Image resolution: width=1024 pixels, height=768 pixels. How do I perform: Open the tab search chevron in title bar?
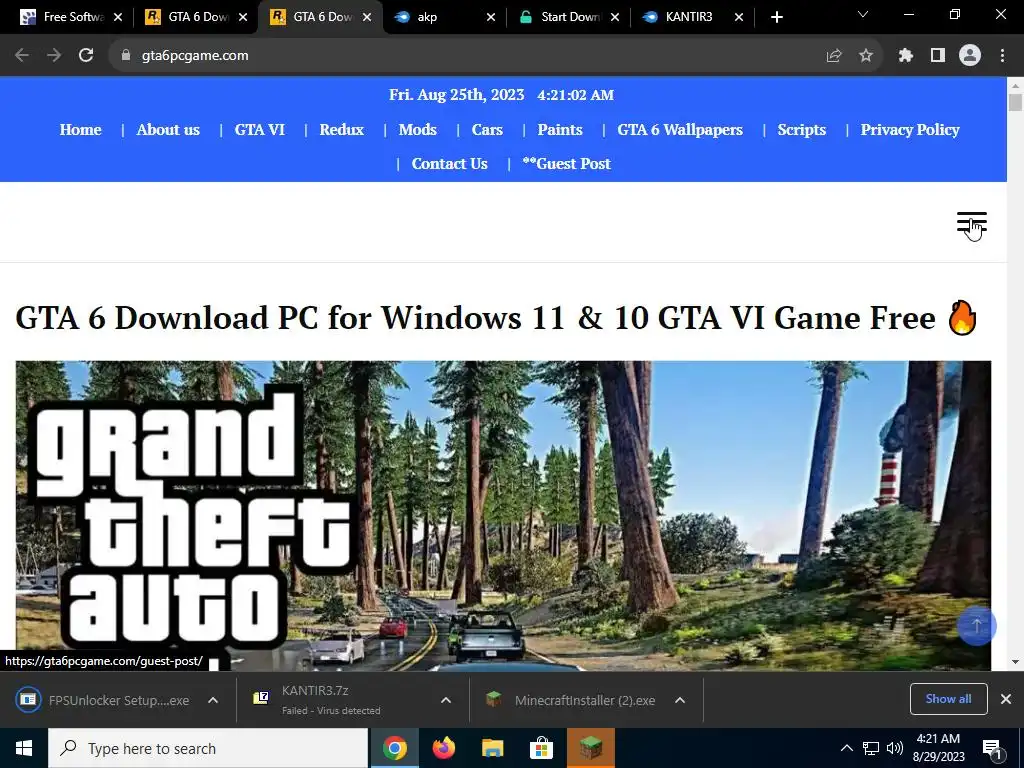coord(863,14)
